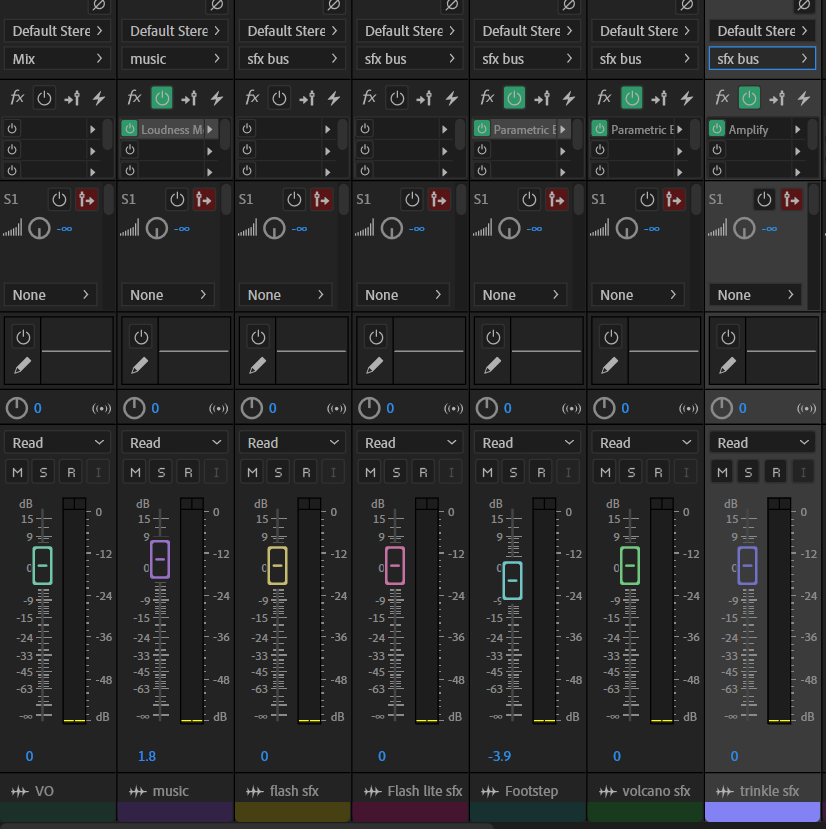Open Read automation dropdown on flash sfx track
Image resolution: width=826 pixels, height=829 pixels.
[291, 443]
